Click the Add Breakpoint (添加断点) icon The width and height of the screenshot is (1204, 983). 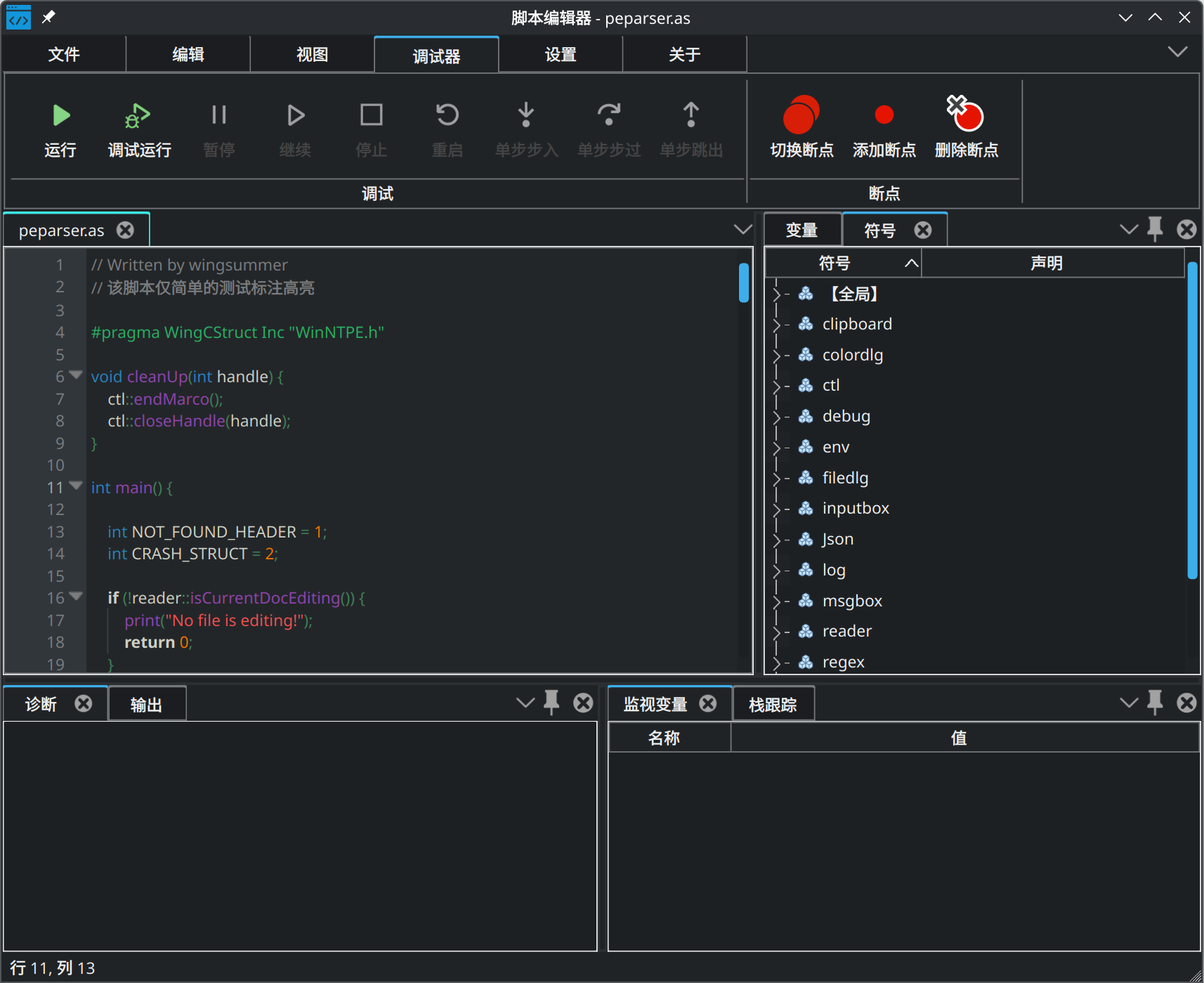[884, 115]
